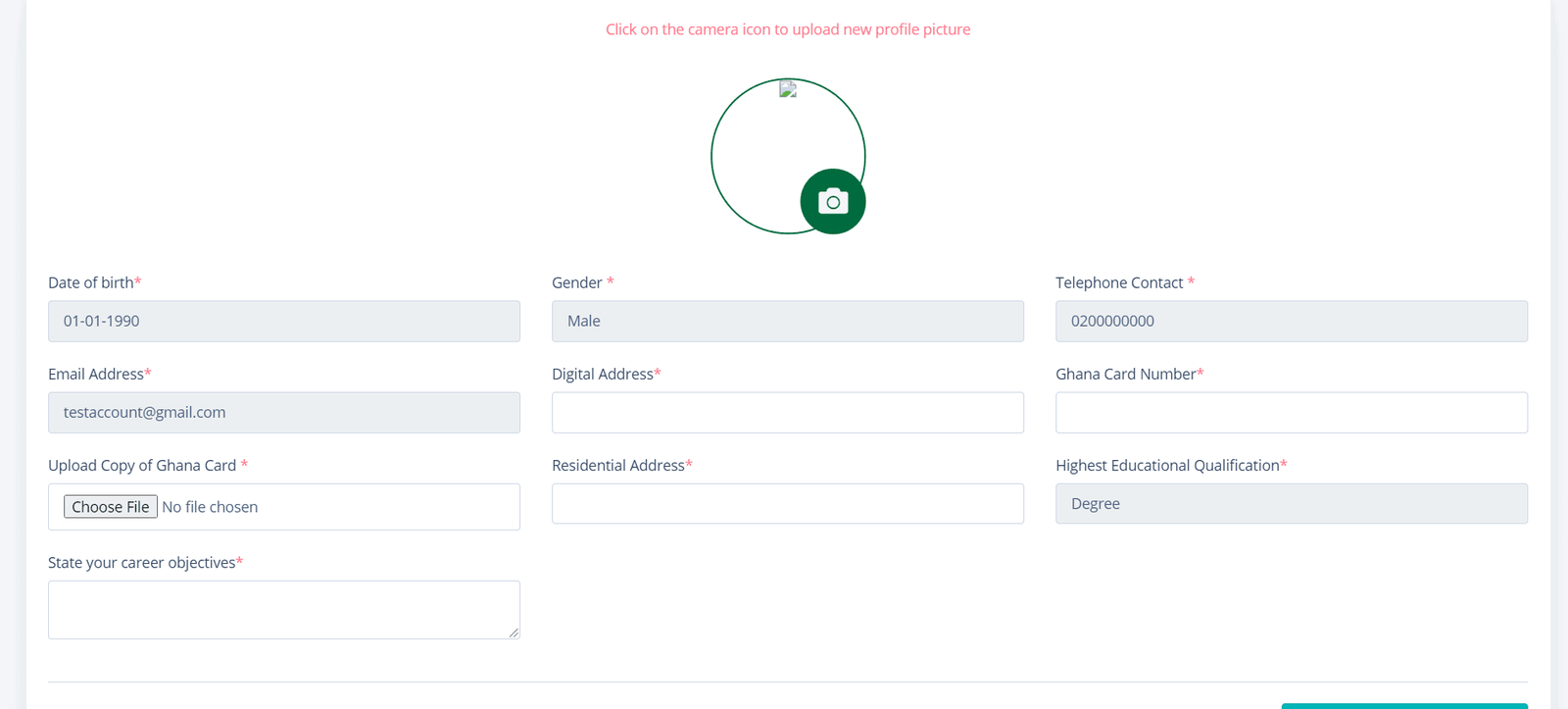Click the "Upload Copy of Ghana Card" label
Screen dimensions: 1568x709
click(x=142, y=466)
